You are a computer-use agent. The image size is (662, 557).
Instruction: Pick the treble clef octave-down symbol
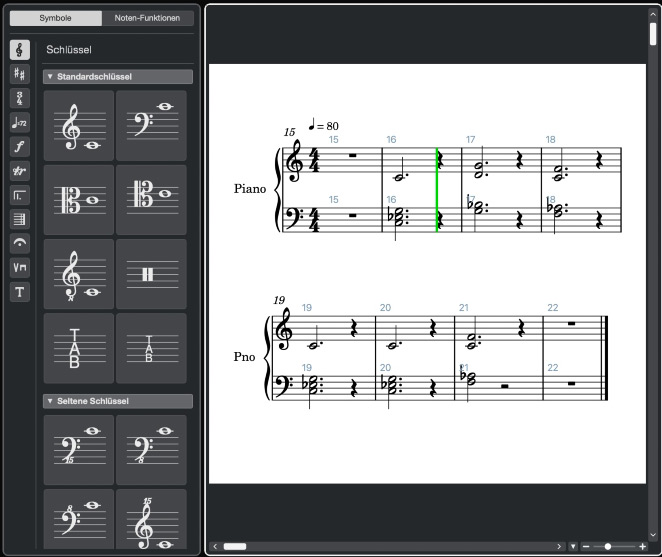(x=79, y=274)
